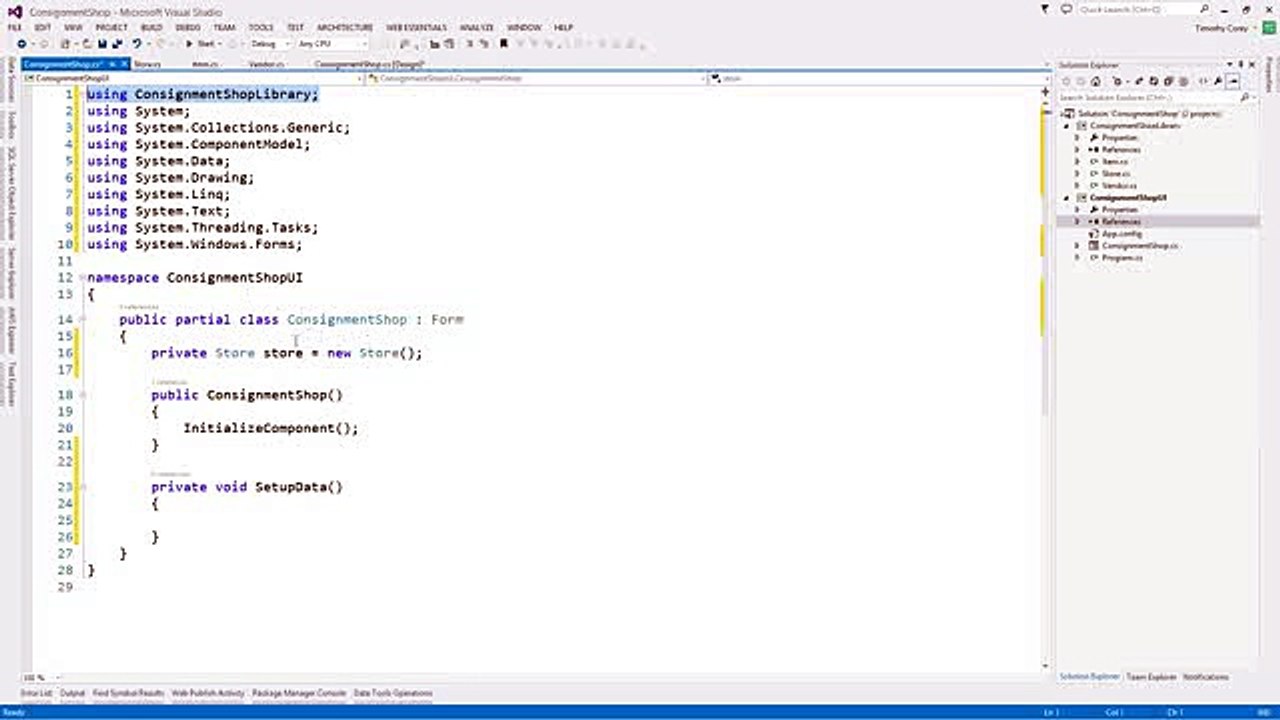Click the Undo toolbar icon
This screenshot has height=720, width=1280.
pyautogui.click(x=136, y=44)
